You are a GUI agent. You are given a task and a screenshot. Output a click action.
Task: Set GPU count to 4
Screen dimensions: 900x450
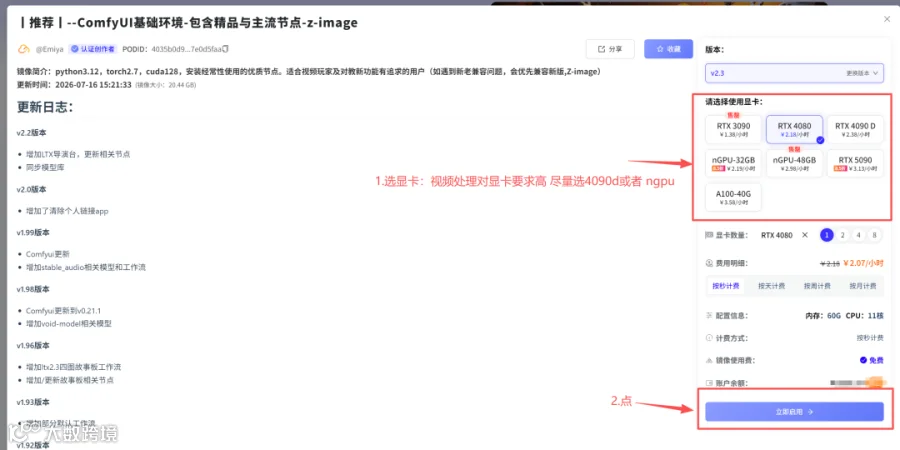[x=858, y=235]
